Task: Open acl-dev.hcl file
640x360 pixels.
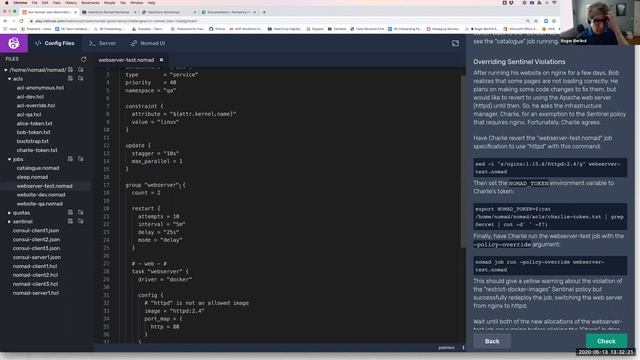Action: click(x=30, y=97)
